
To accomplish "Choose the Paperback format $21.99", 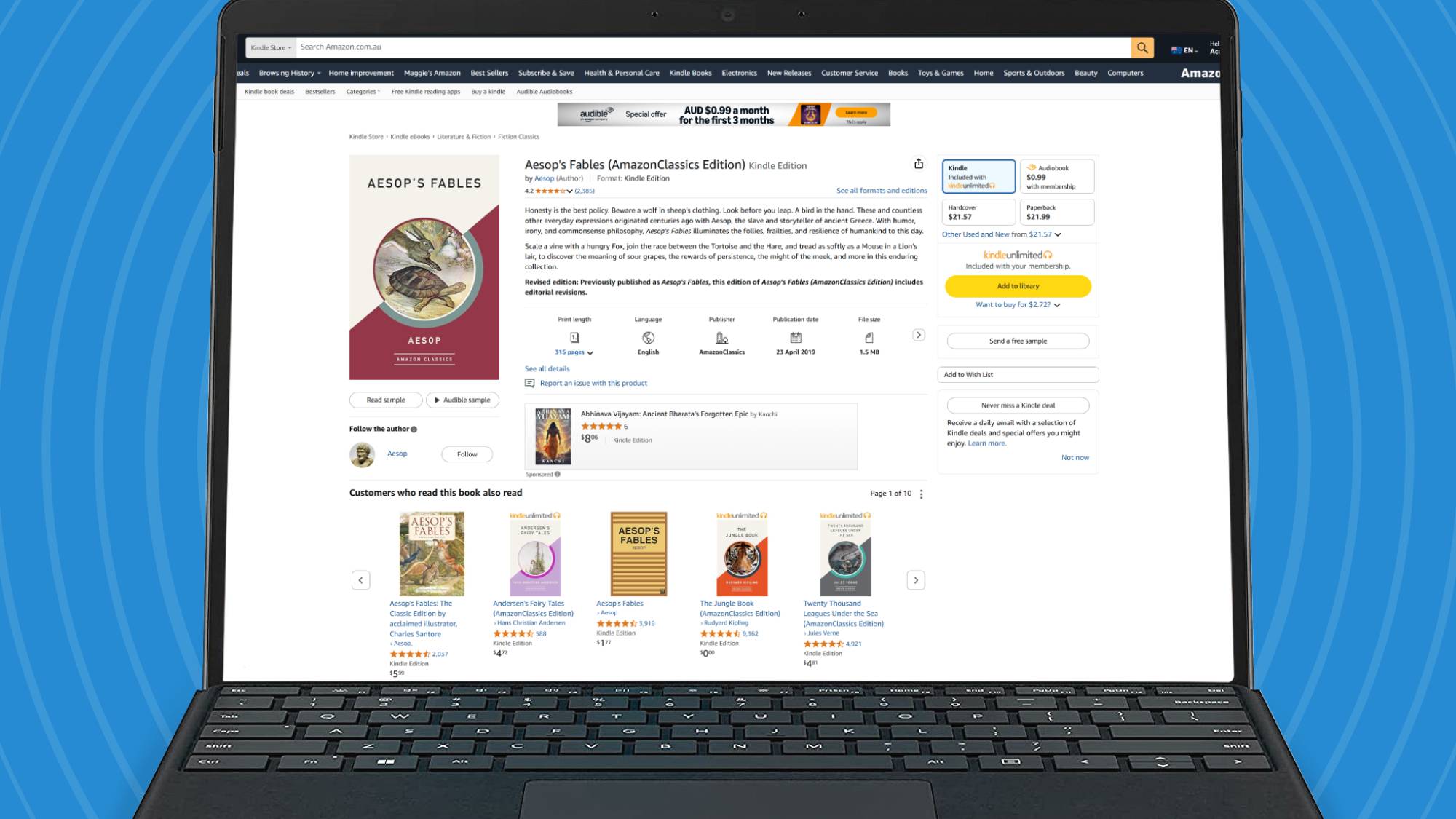I will [1056, 212].
